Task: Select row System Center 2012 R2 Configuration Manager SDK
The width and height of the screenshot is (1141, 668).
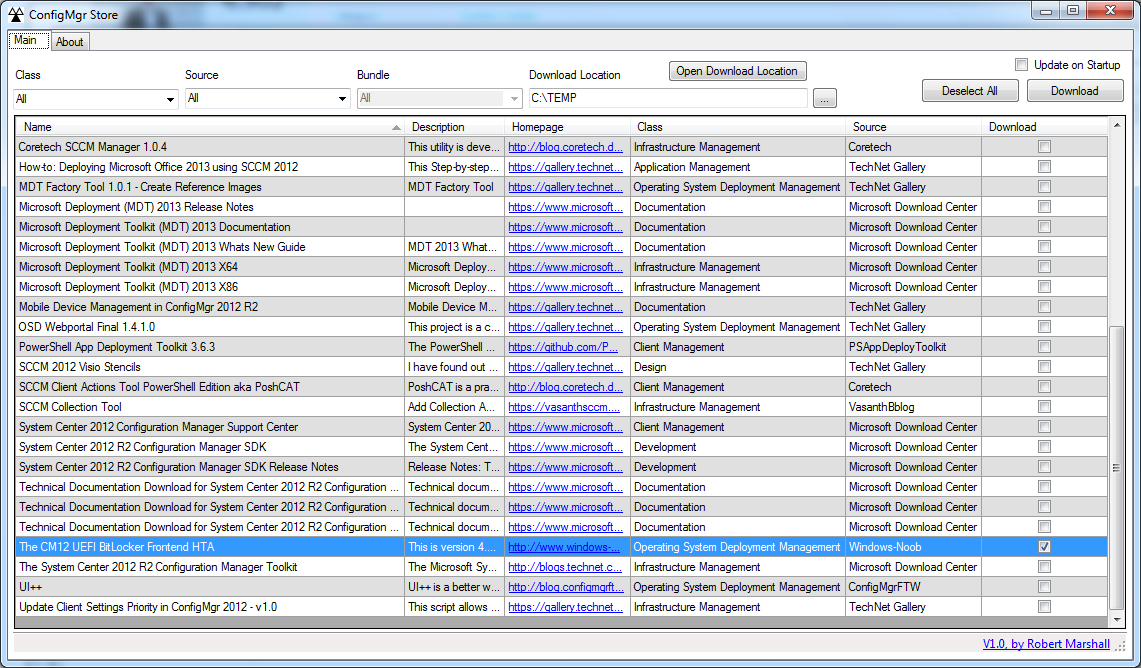Action: pyautogui.click(x=561, y=447)
